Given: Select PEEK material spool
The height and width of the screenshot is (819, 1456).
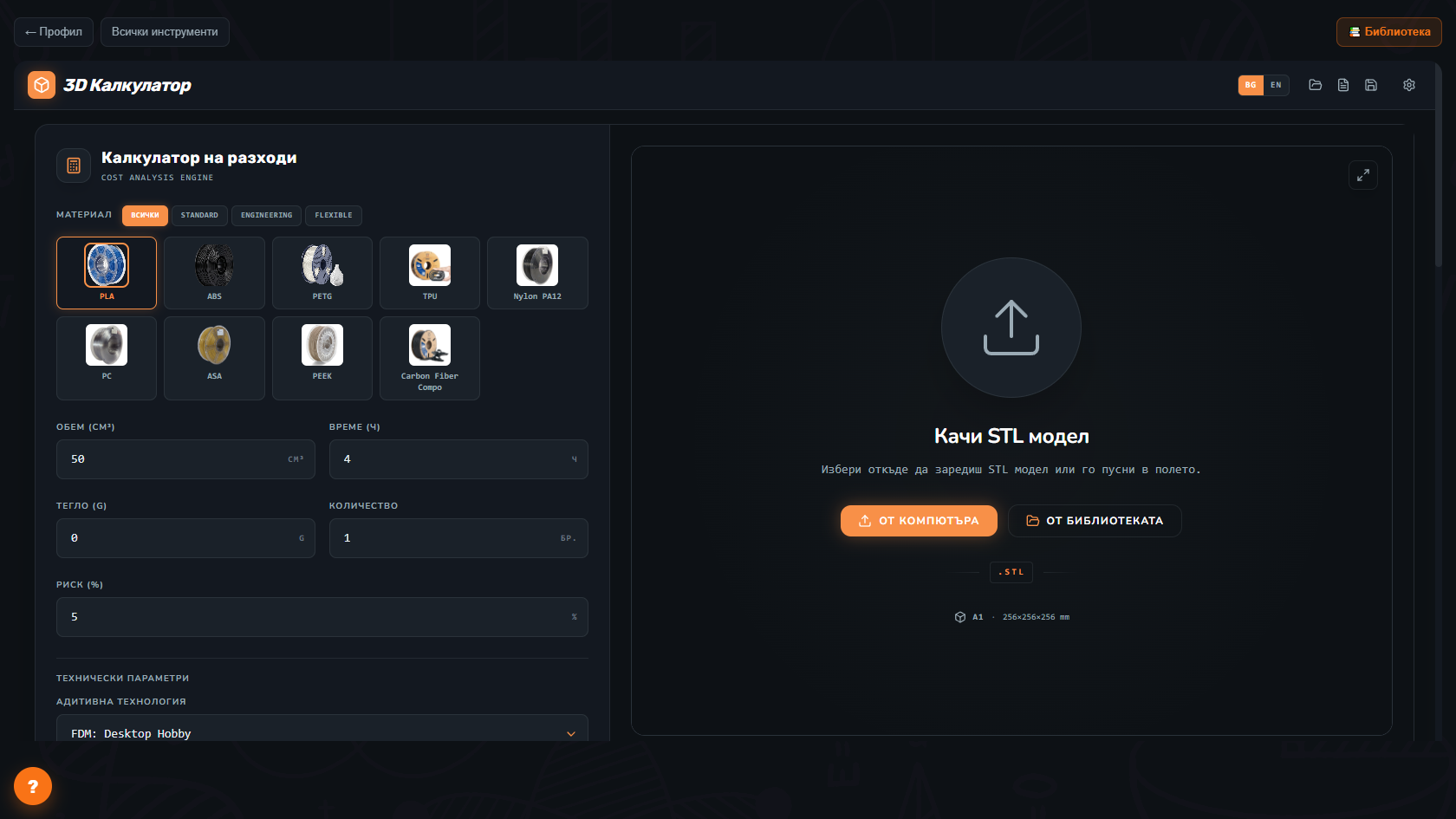Looking at the screenshot, I should click(322, 358).
